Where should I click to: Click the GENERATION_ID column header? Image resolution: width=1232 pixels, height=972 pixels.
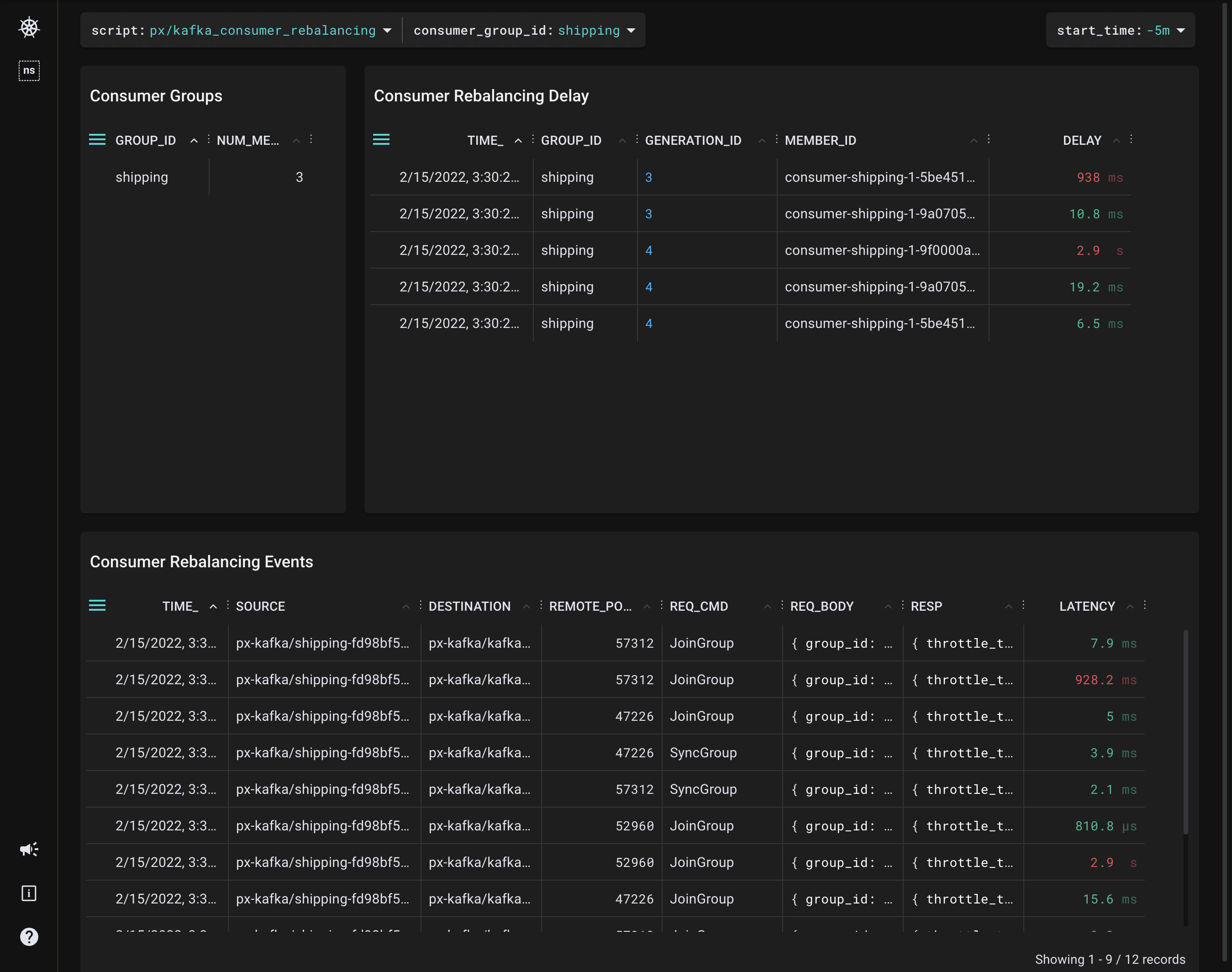pyautogui.click(x=692, y=141)
